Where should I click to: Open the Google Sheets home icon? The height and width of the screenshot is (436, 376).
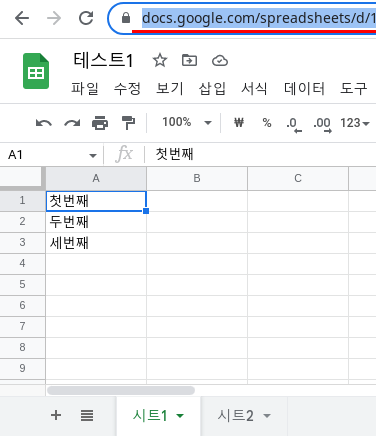tap(36, 71)
